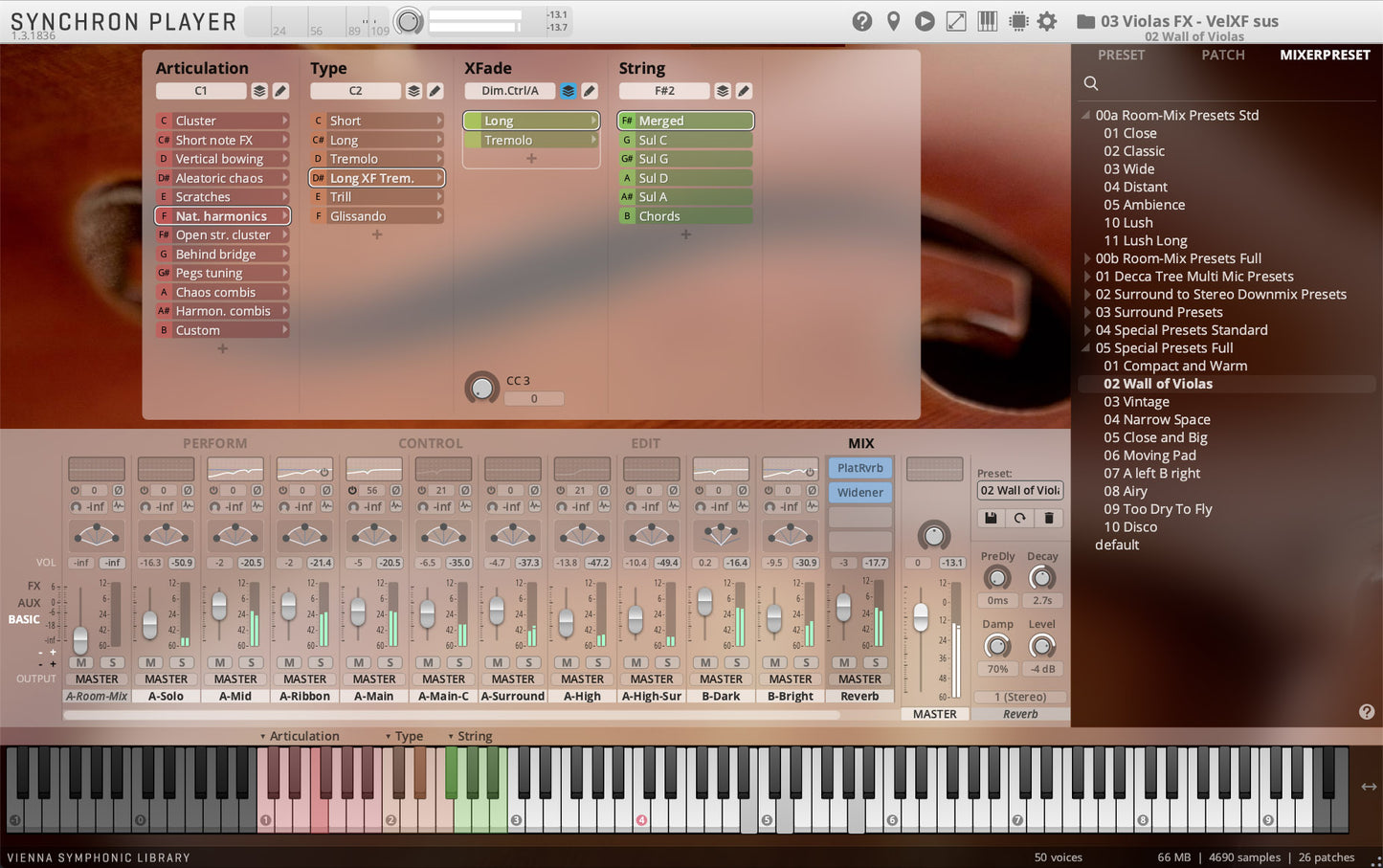Select the Nat. harmonics articulation

[x=222, y=215]
